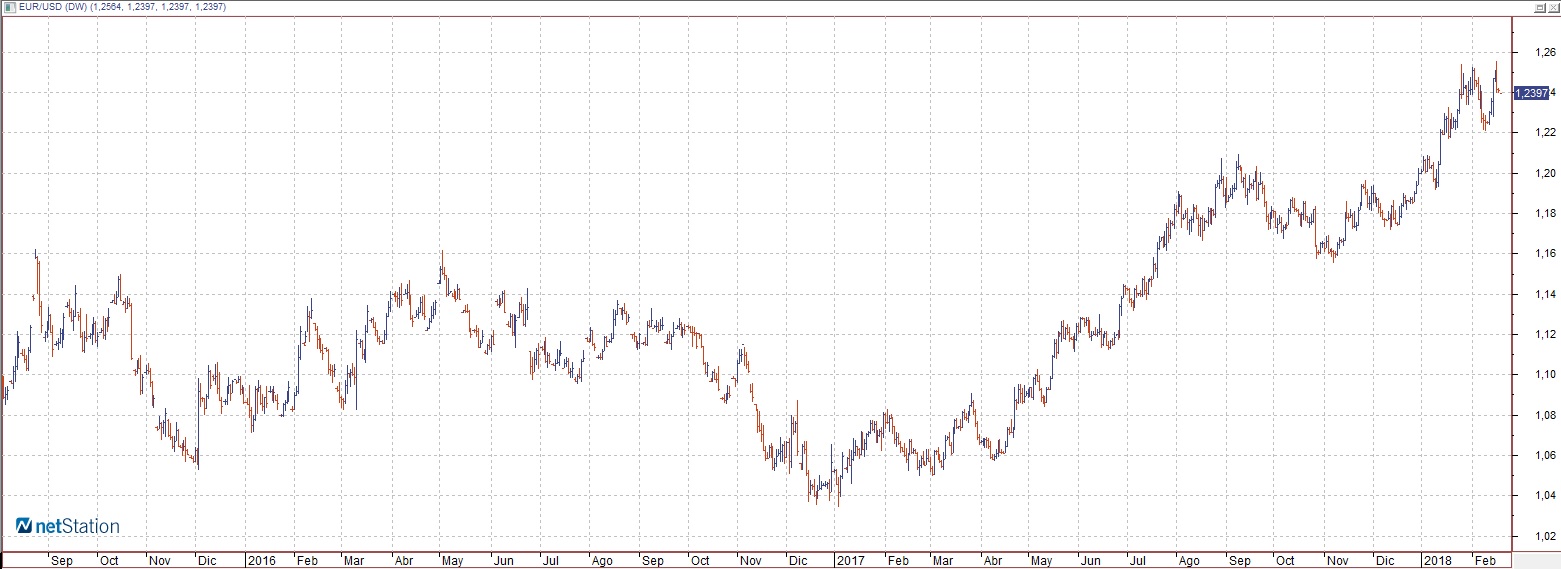Click the Ago label between Jul and Sep 2017

click(1188, 560)
